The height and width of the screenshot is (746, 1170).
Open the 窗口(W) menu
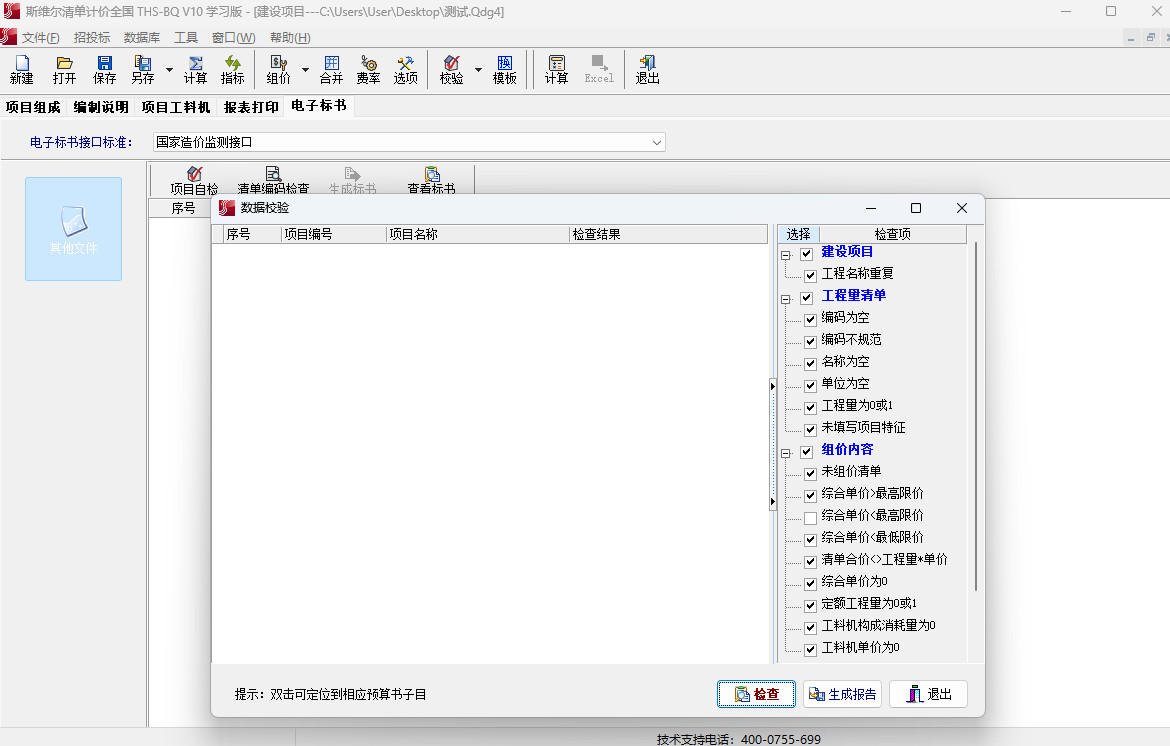tap(234, 37)
